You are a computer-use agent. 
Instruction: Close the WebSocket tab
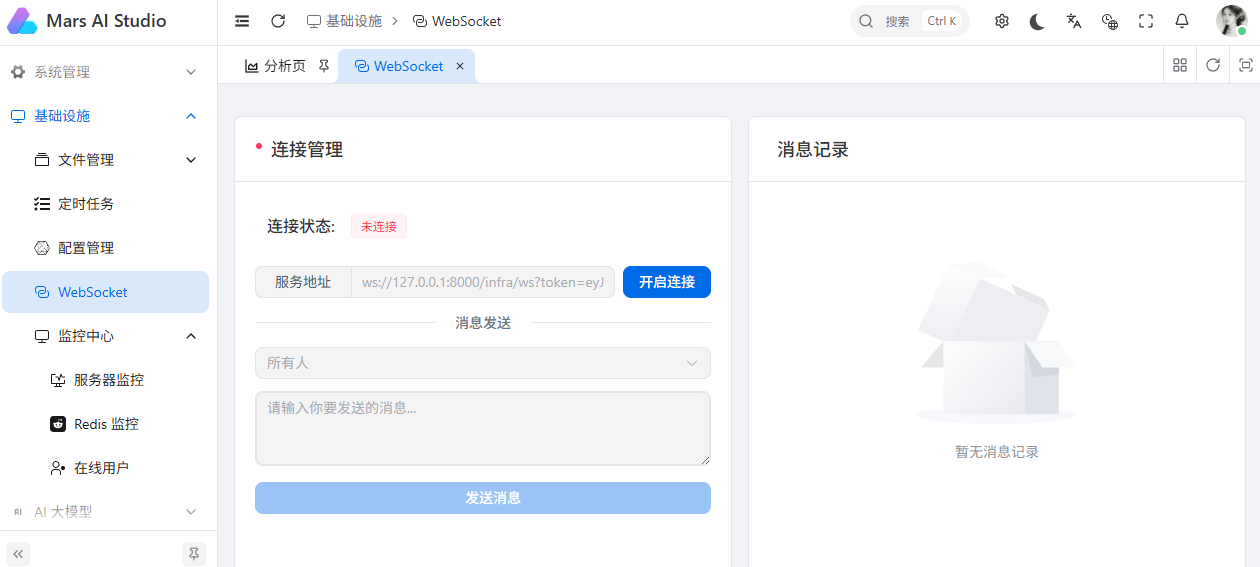pos(460,66)
